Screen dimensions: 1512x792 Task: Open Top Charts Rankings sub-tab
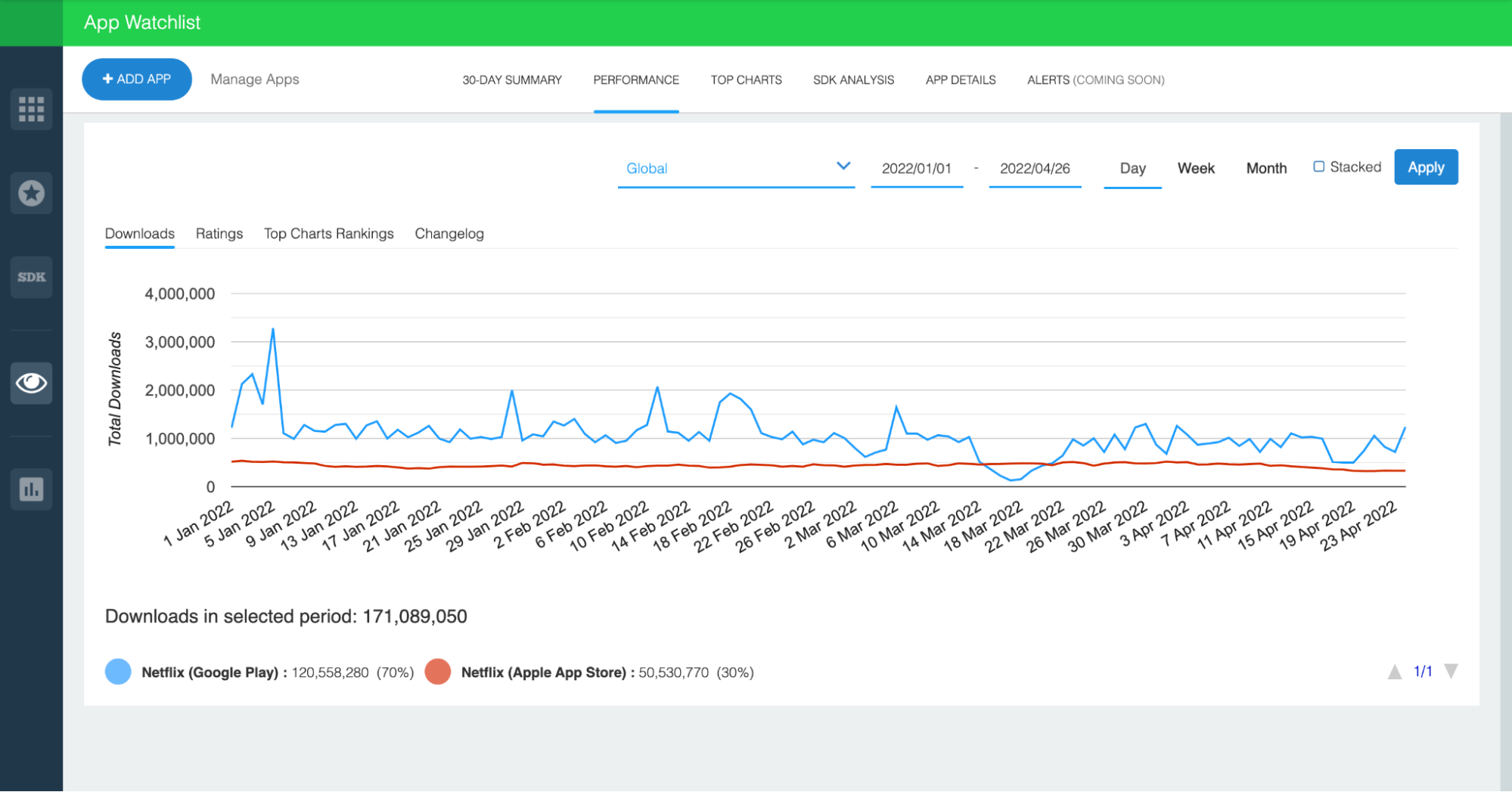click(x=329, y=233)
